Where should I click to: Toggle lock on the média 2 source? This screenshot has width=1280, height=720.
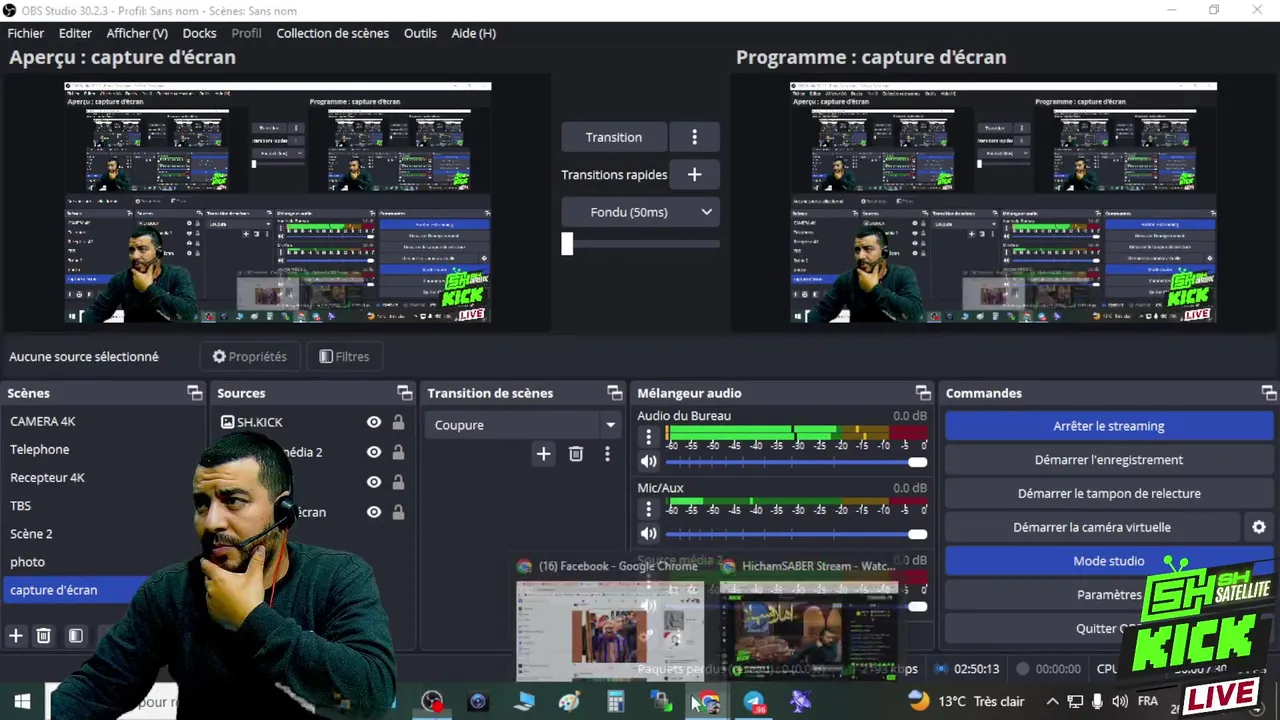(398, 452)
